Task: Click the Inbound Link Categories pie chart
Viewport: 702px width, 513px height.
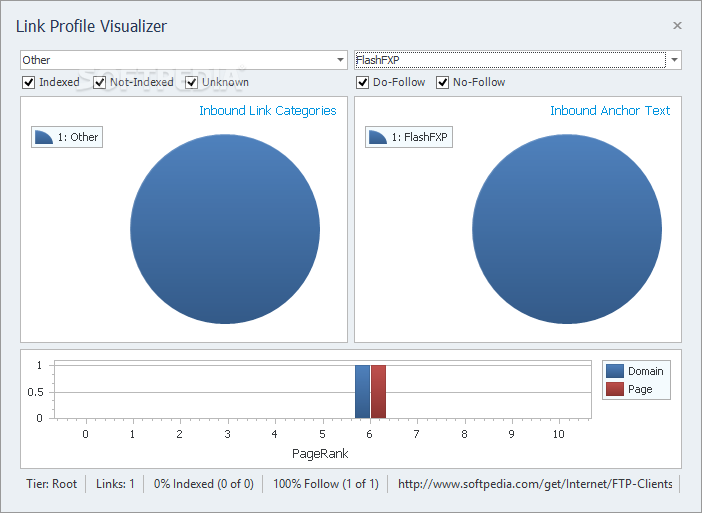Action: point(225,229)
